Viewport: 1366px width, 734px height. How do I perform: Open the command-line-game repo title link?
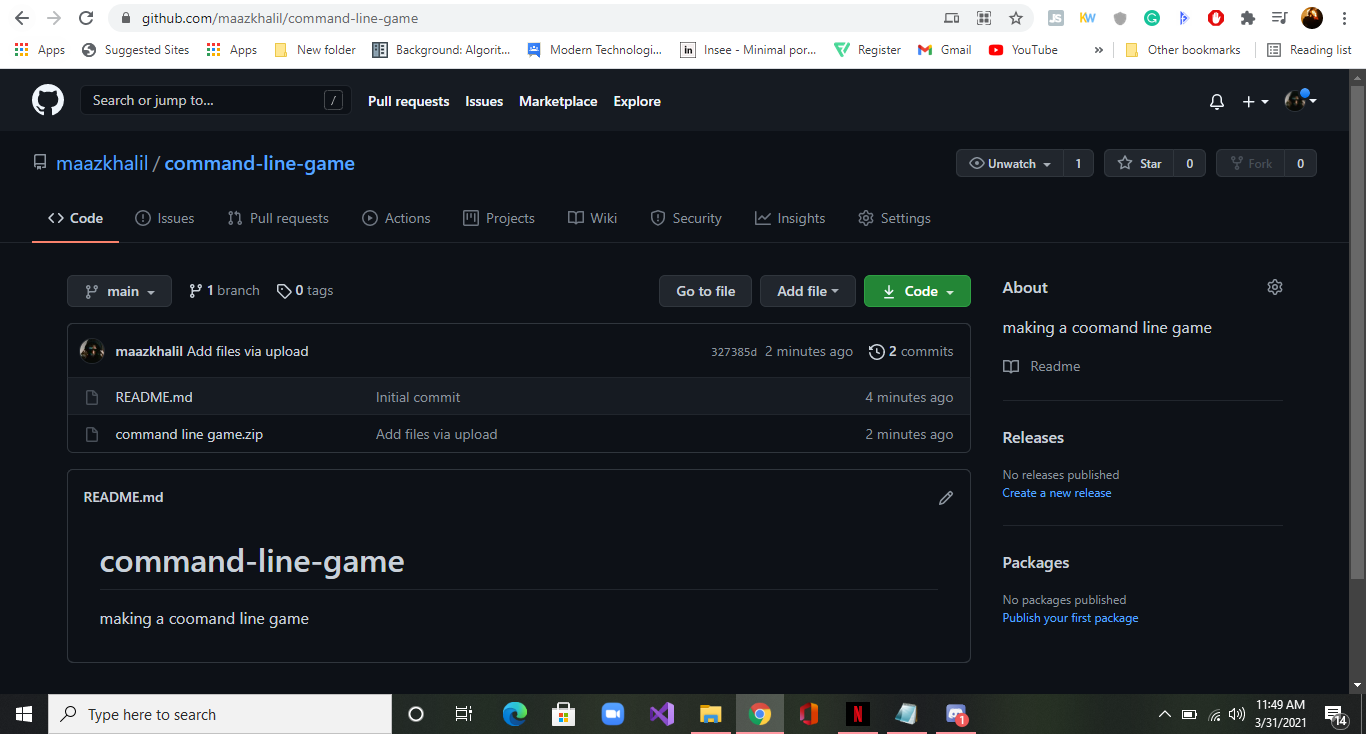pyautogui.click(x=259, y=163)
